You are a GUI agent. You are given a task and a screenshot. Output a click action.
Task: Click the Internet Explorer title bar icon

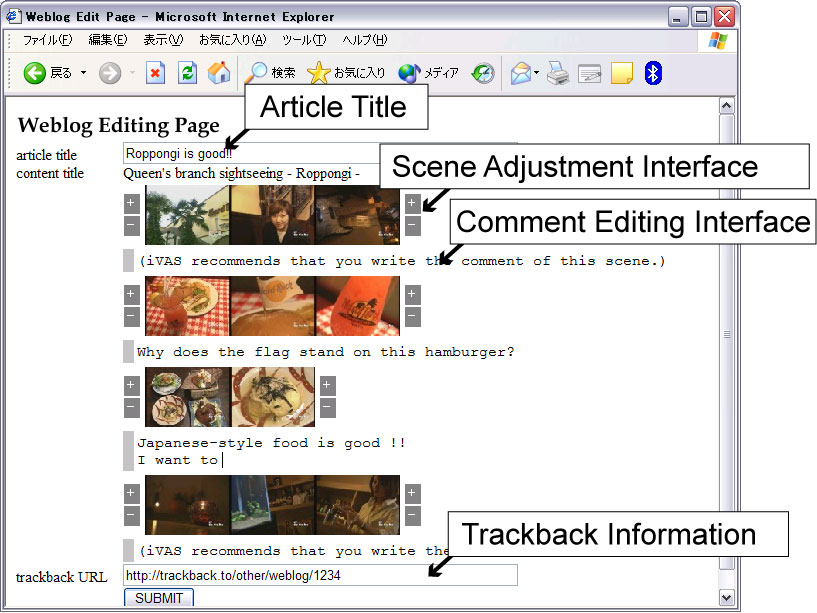[14, 17]
